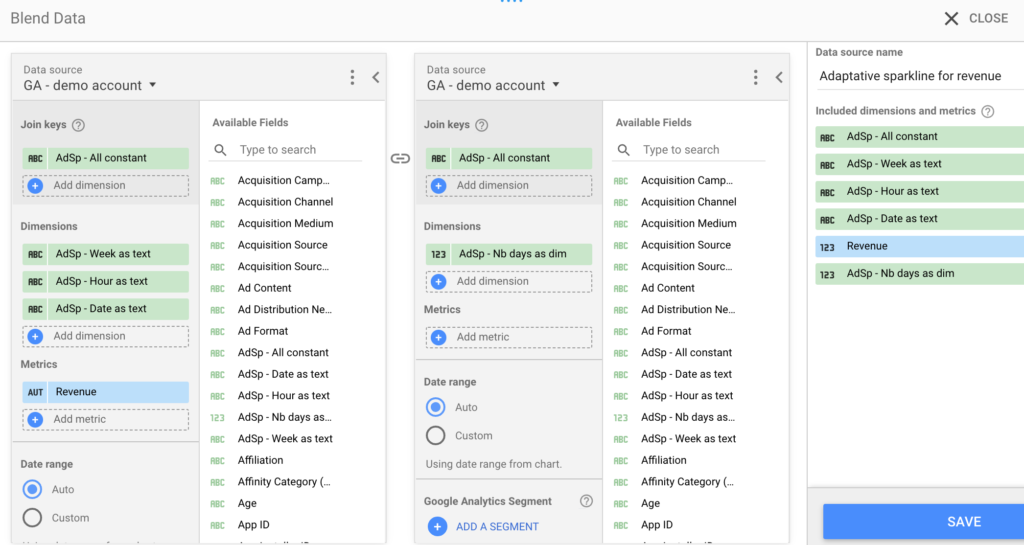This screenshot has width=1024, height=545.
Task: Click the Join keys help icon in first source
Action: pyautogui.click(x=78, y=125)
